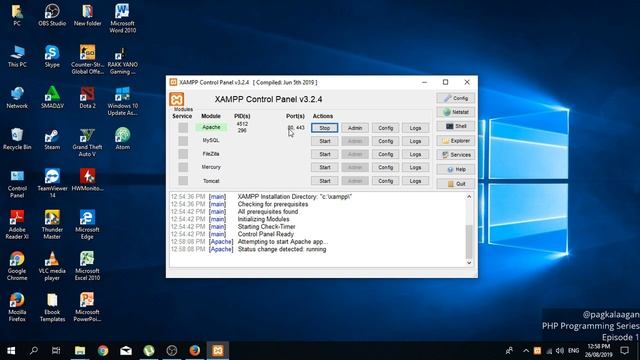Open Apache Admin page
This screenshot has height=360, width=640.
click(x=355, y=128)
